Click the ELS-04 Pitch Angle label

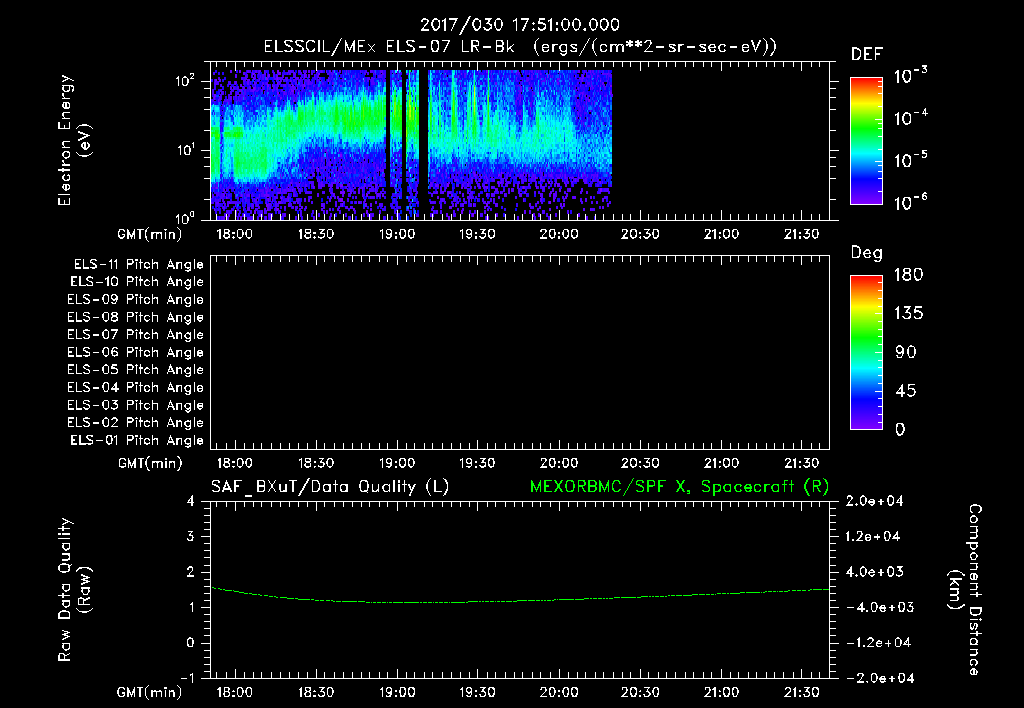136,388
